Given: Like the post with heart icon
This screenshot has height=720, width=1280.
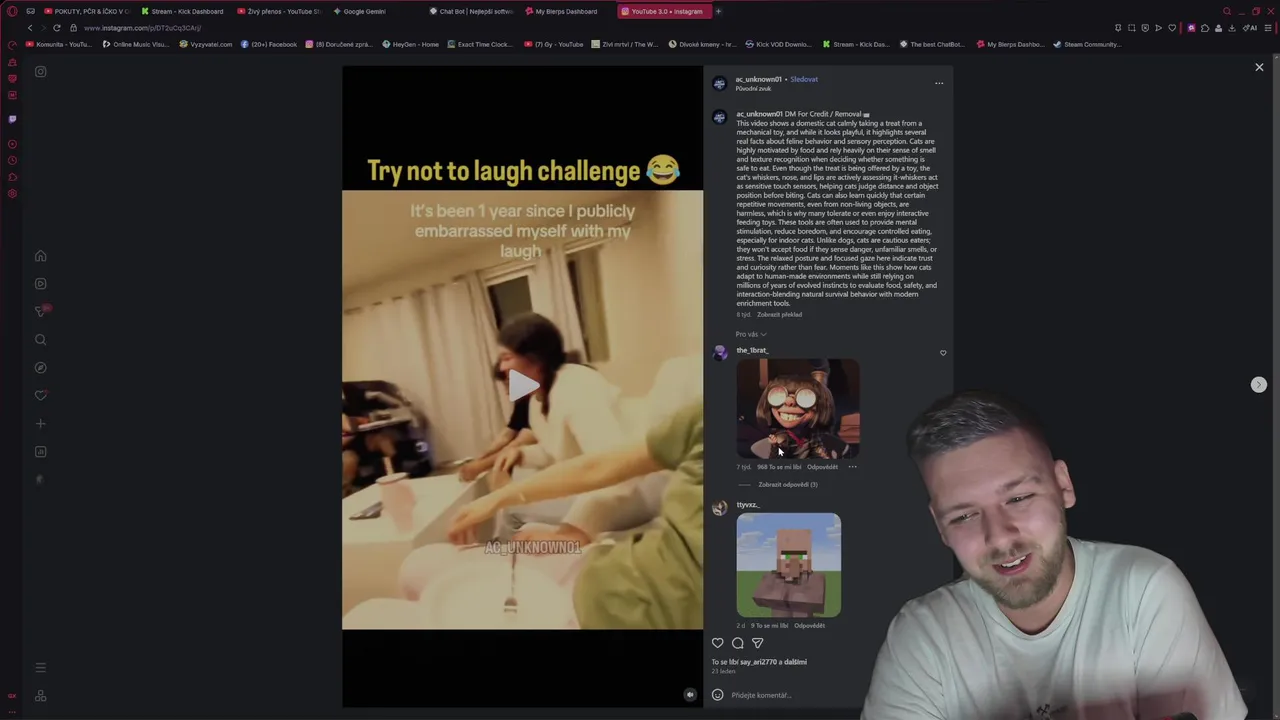Looking at the screenshot, I should click(x=717, y=643).
